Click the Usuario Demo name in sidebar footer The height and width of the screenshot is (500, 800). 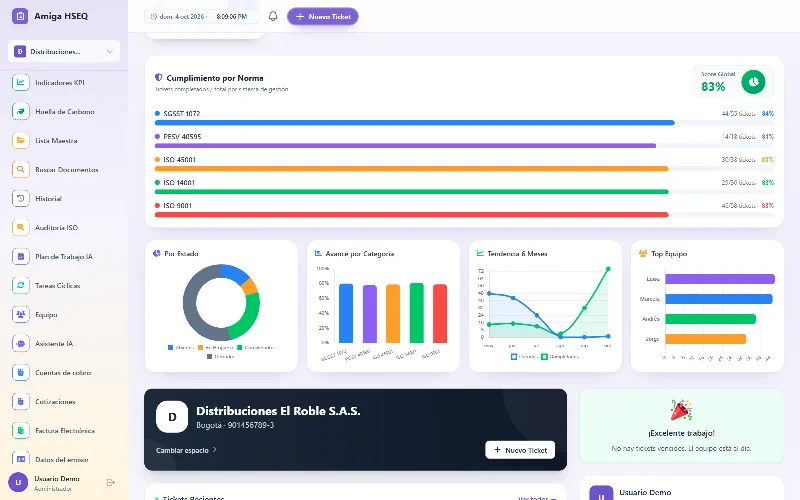pos(57,479)
